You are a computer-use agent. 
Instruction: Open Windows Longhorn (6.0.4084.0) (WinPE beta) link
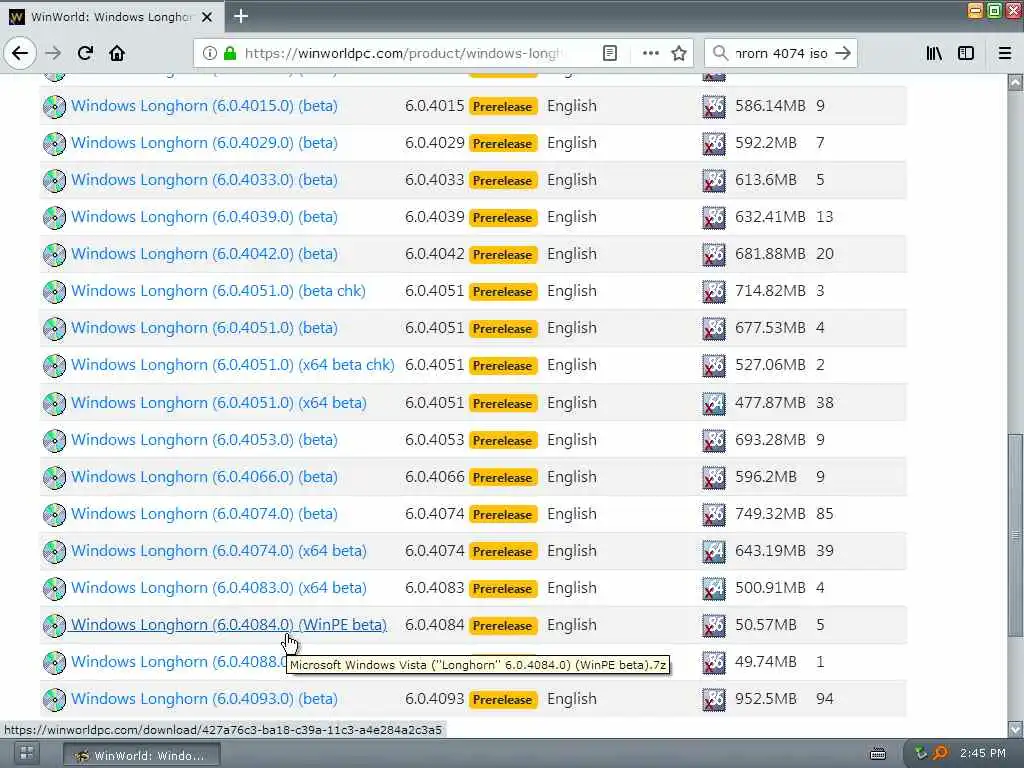[x=229, y=625]
